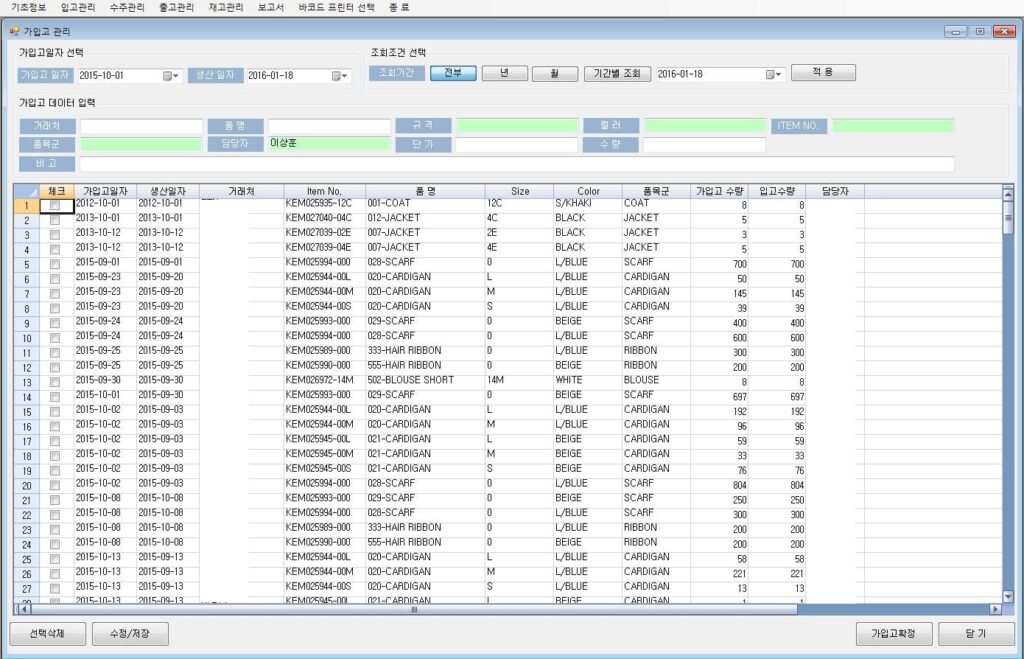Image resolution: width=1024 pixels, height=659 pixels.
Task: Click the horizontal scrollbar thumb under the grid
Action: click(413, 609)
